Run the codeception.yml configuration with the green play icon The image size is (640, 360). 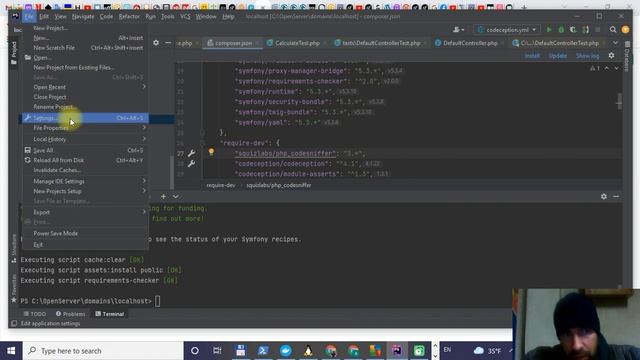(x=549, y=30)
